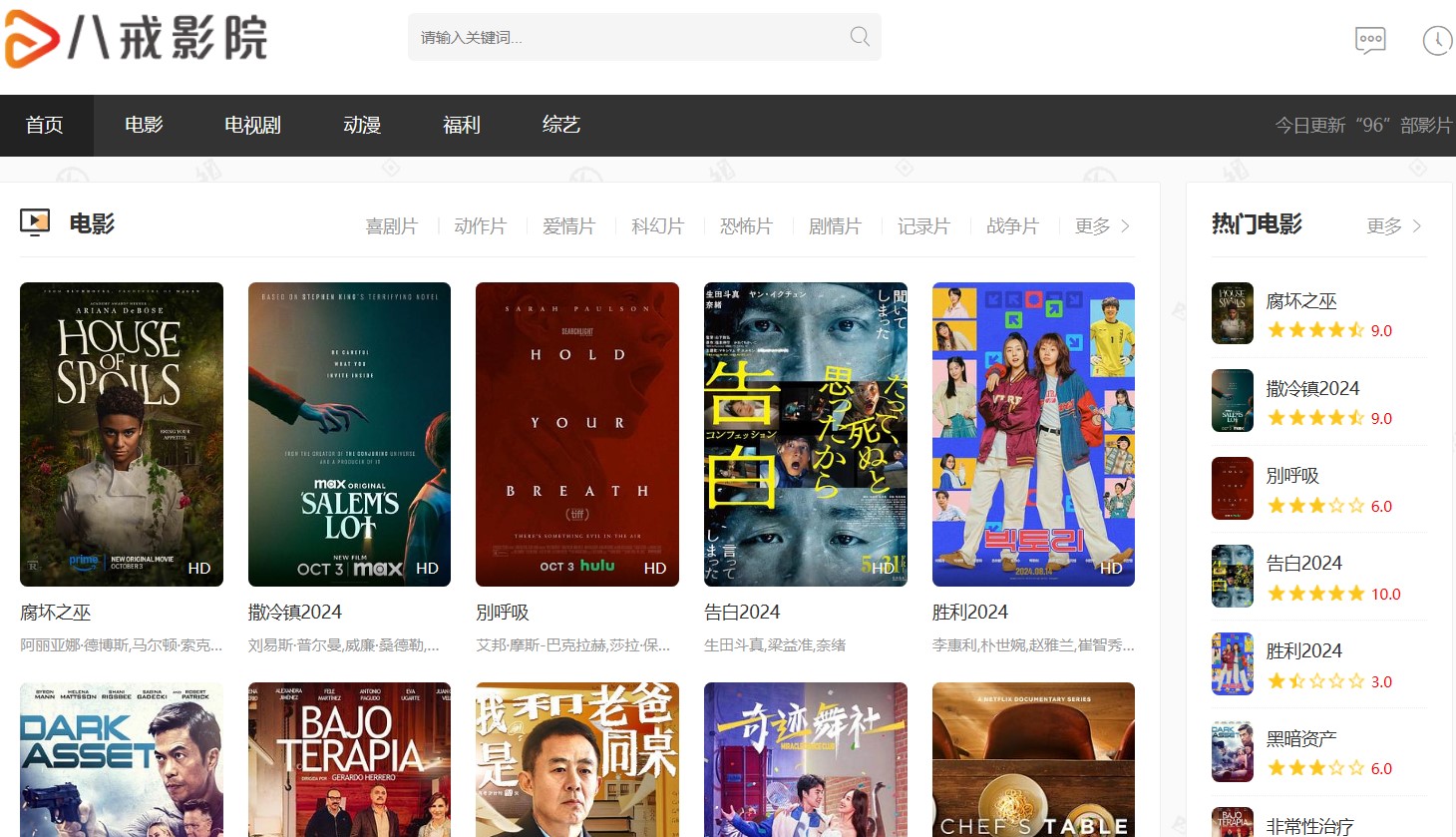Filter by 科幻片 category

pos(657,226)
